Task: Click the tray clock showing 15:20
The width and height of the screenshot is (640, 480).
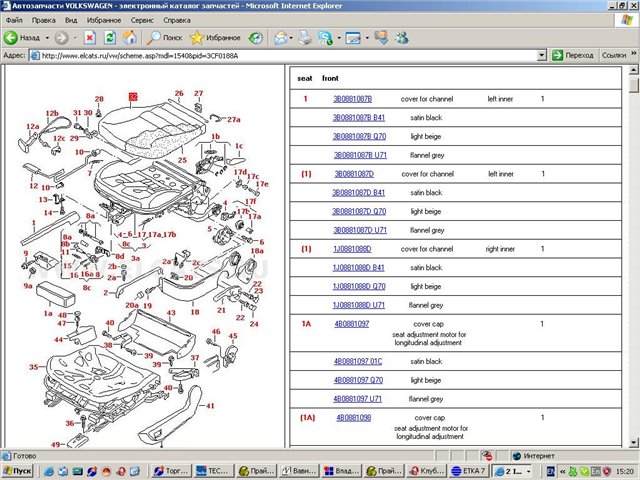Action: click(x=624, y=471)
